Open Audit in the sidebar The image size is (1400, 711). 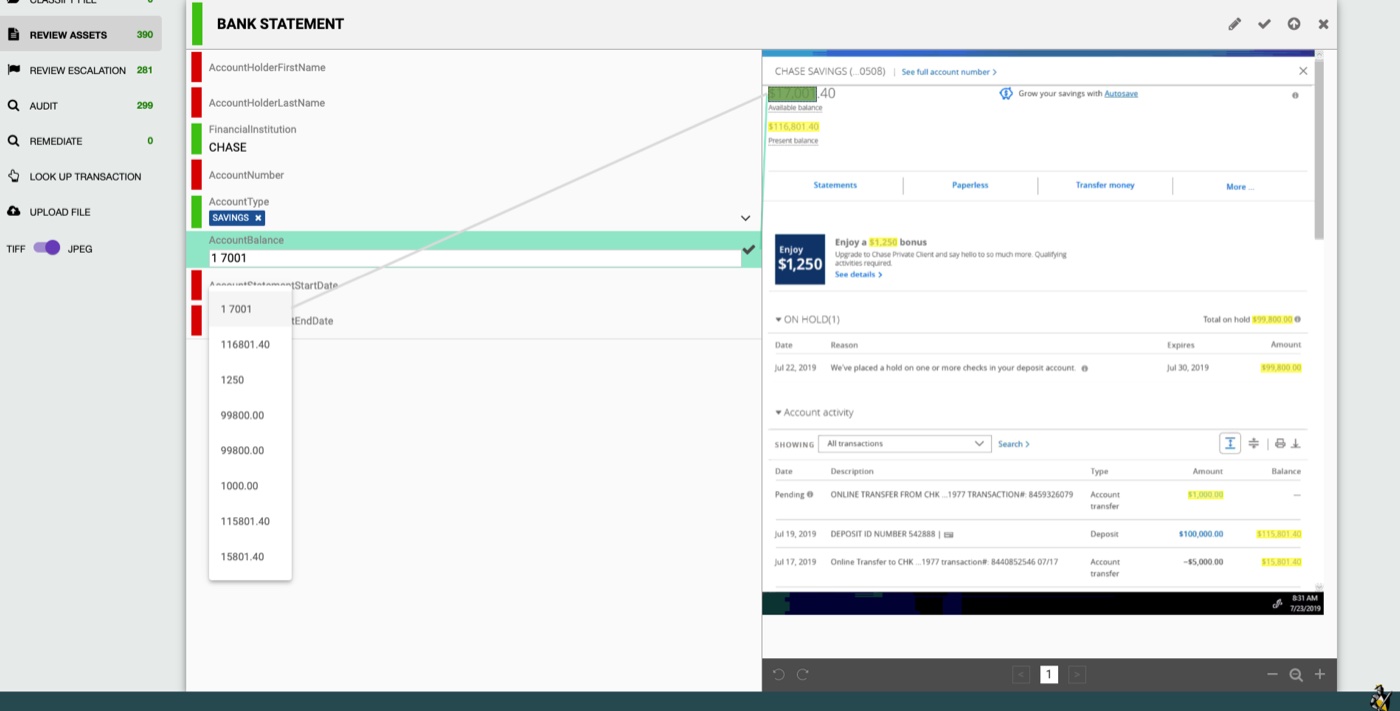coord(80,105)
